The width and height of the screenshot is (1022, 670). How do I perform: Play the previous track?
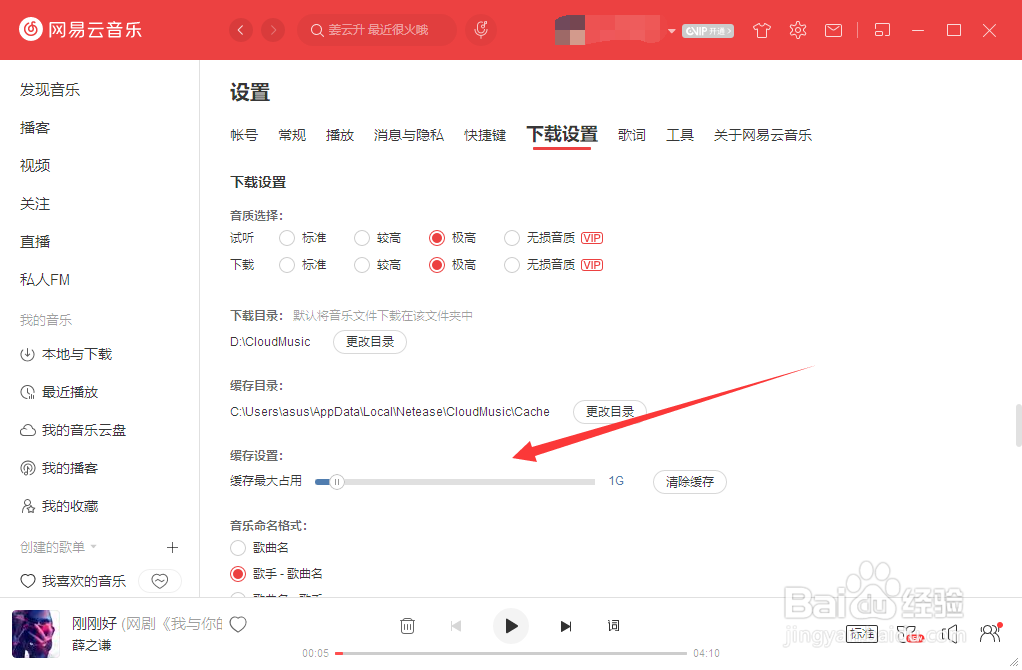coord(456,626)
